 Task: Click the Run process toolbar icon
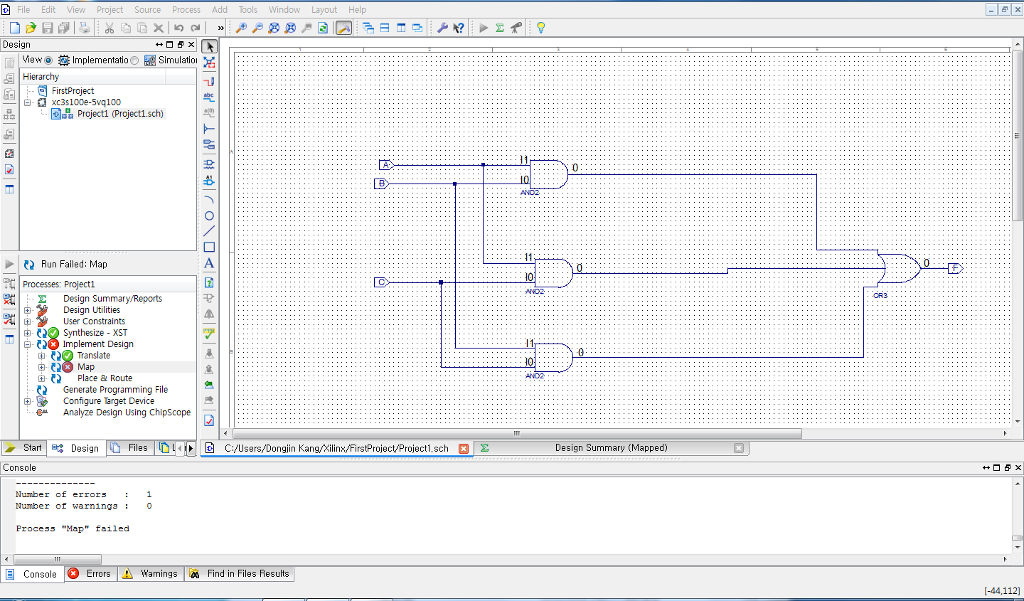coord(482,28)
